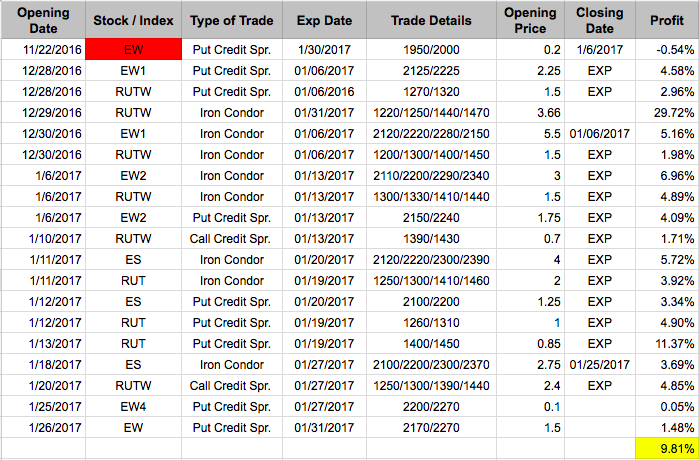Click the 1220/1250/1440/1470 trade details cell

coord(432,112)
